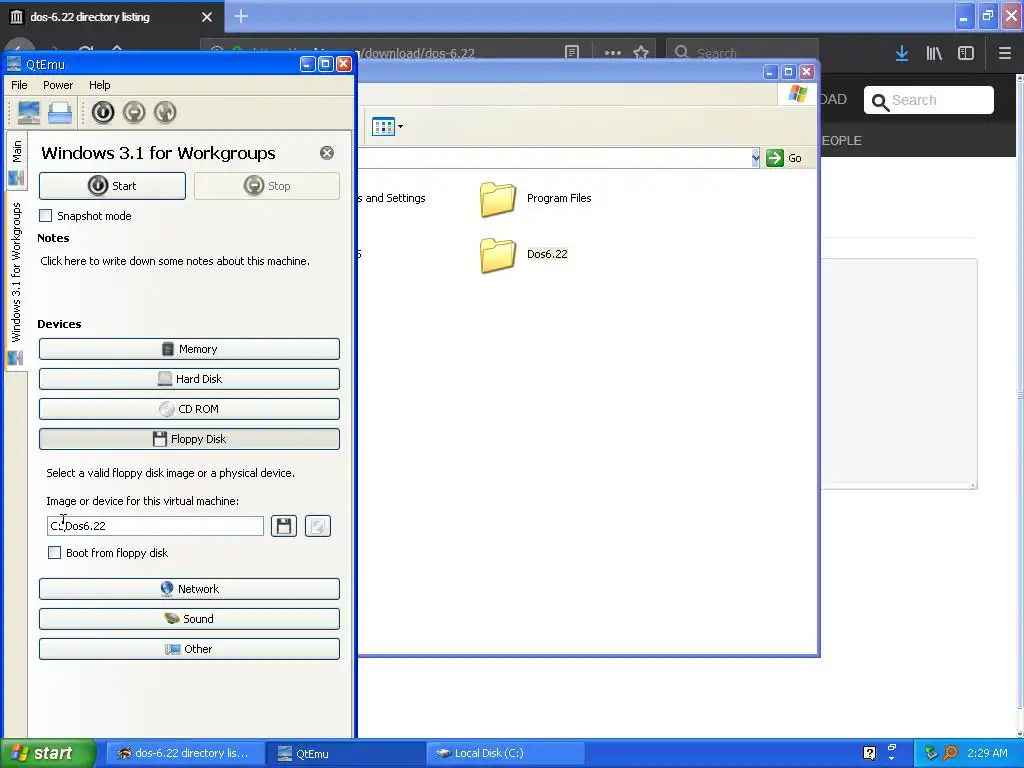1024x768 pixels.
Task: Expand the Hard Disk device section
Action: 189,379
